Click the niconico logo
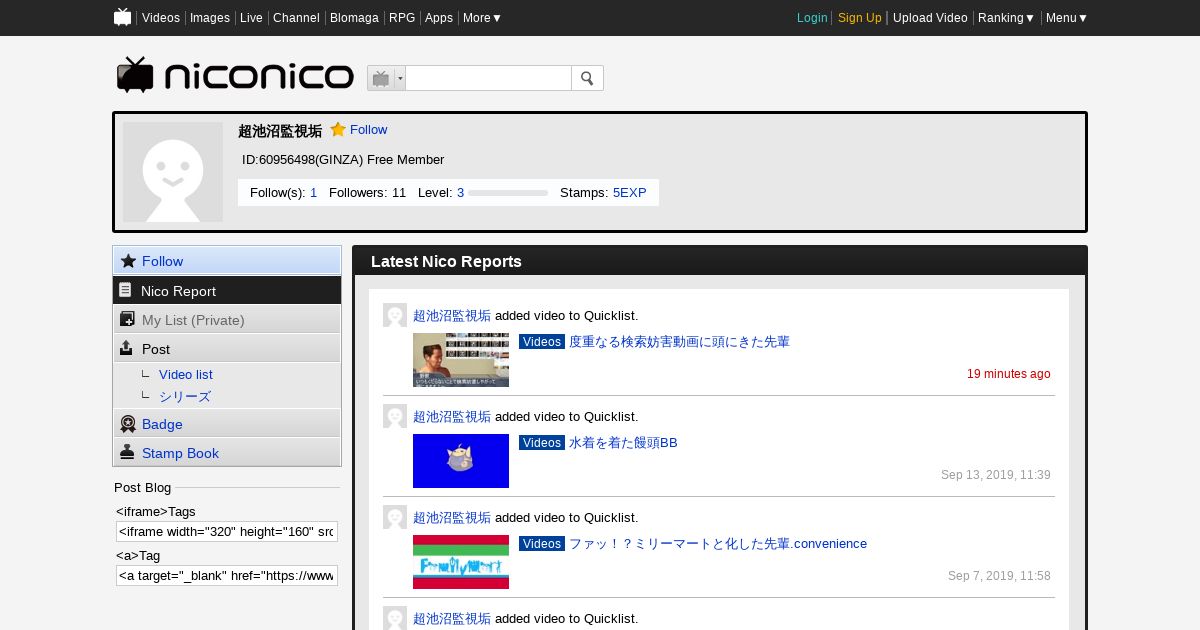Image resolution: width=1200 pixels, height=630 pixels. 235,76
